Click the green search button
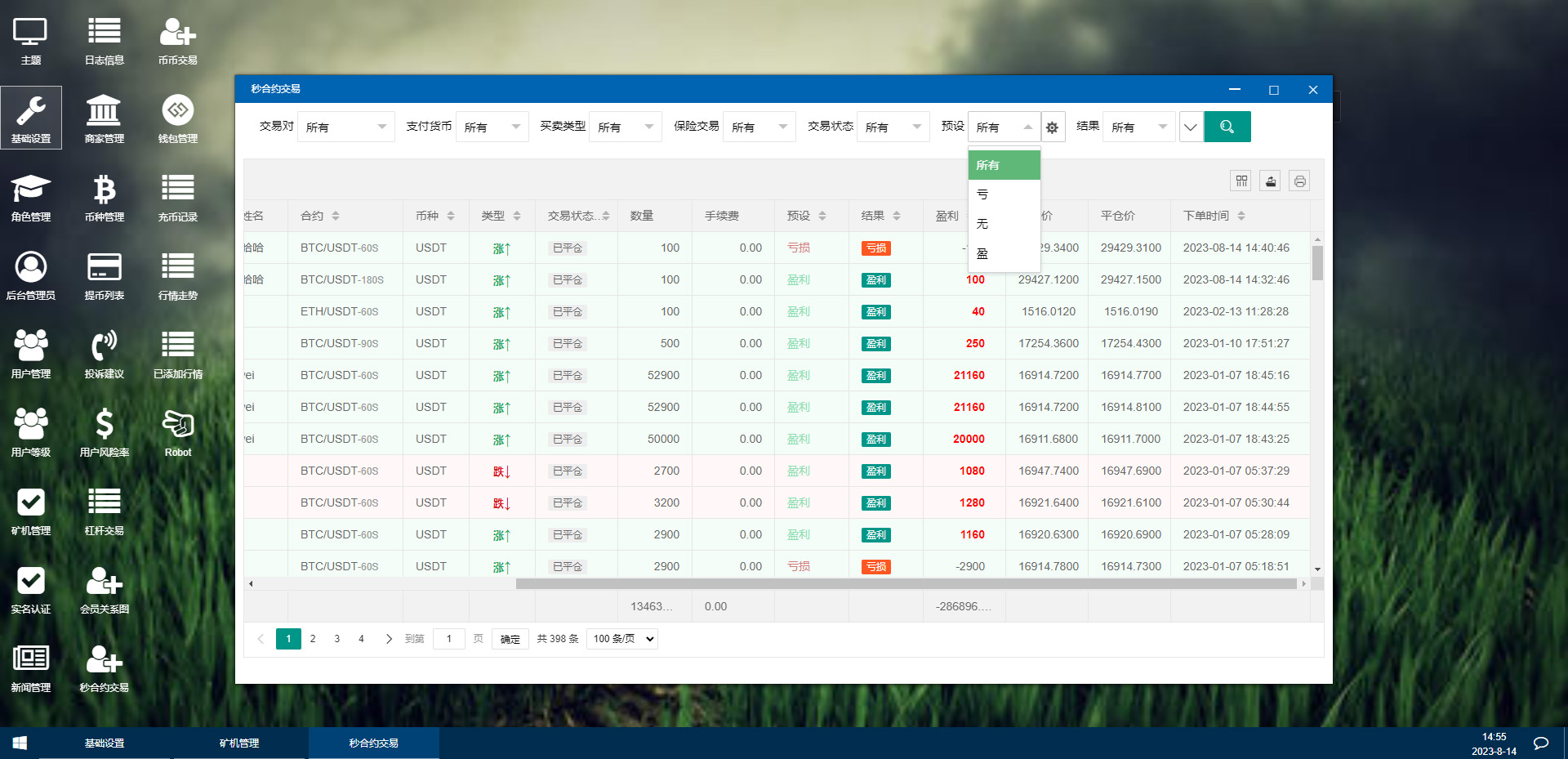The height and width of the screenshot is (759, 1568). click(x=1227, y=127)
